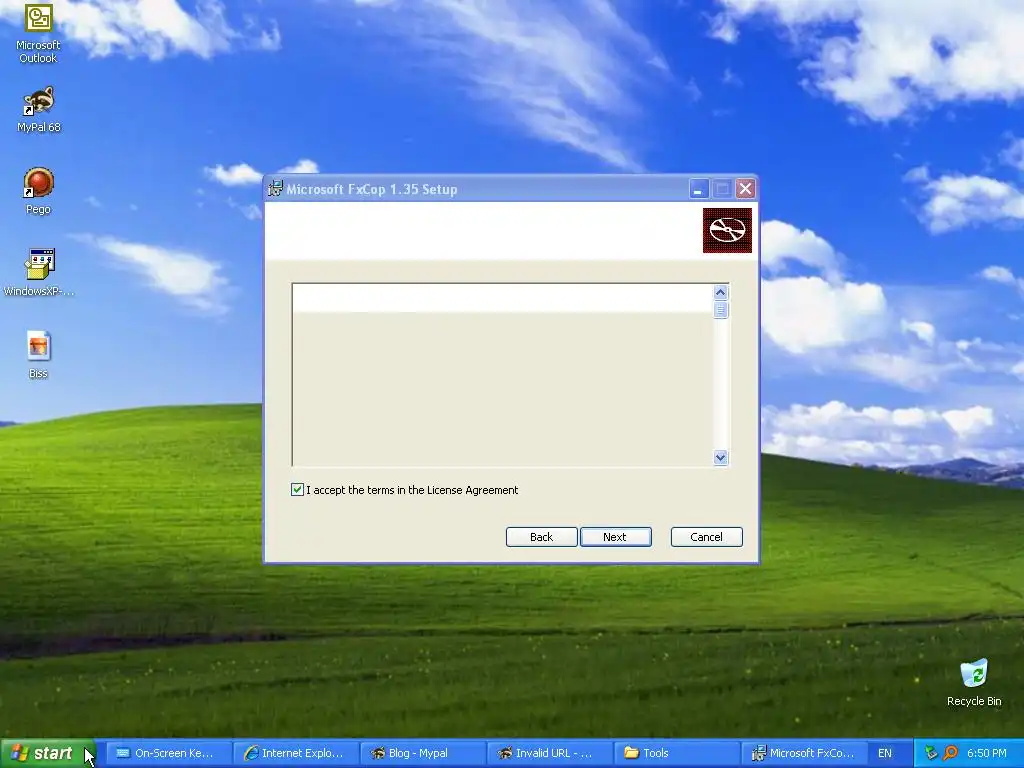This screenshot has height=768, width=1024.
Task: Click inside the license agreement text box
Action: pos(503,375)
